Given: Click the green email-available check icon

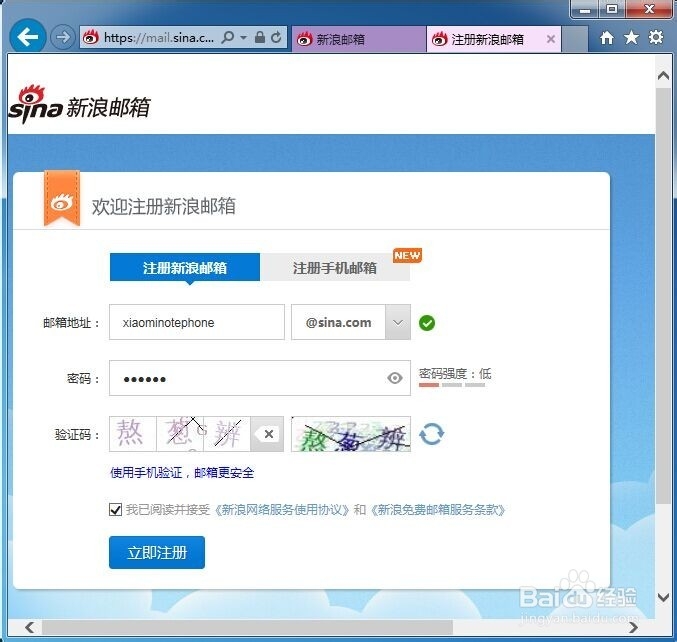Looking at the screenshot, I should coord(427,323).
